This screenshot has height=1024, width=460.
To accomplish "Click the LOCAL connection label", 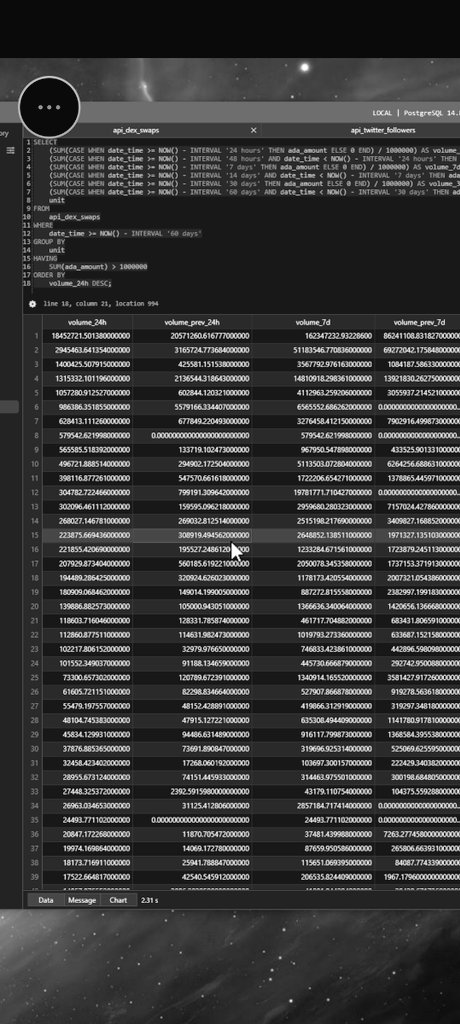I will [x=382, y=113].
